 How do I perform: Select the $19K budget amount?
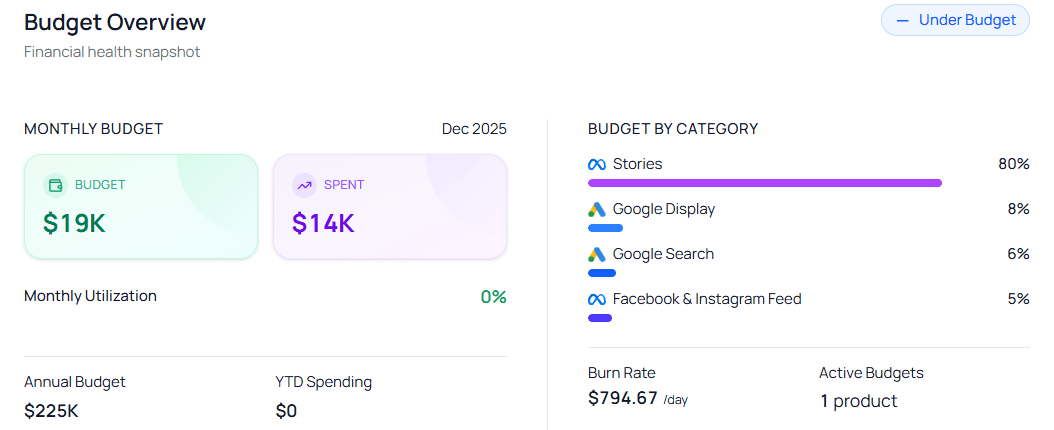[75, 223]
